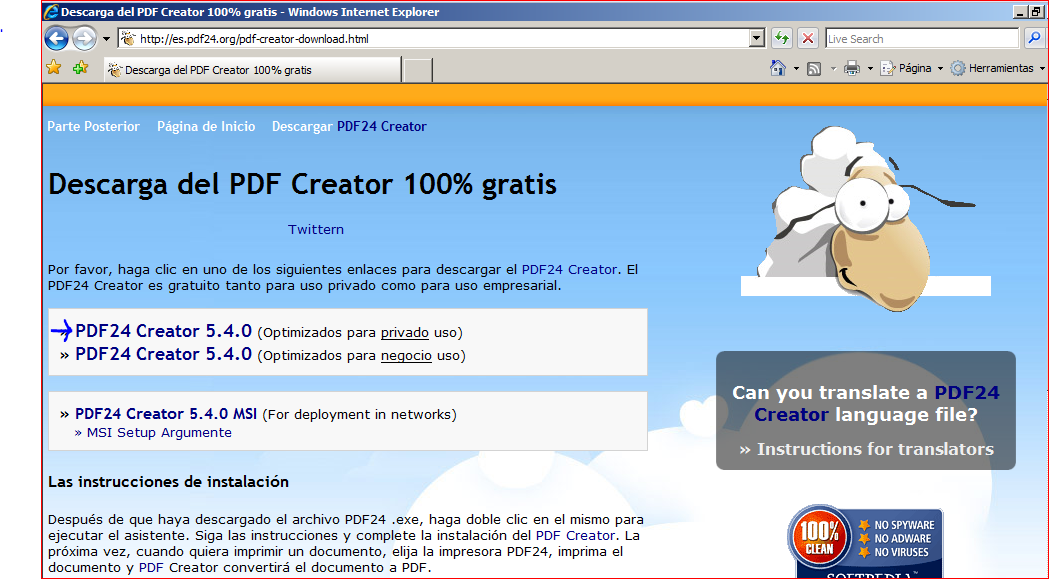Print the page with the printer icon
Viewport: 1049px width, 579px height.
pyautogui.click(x=852, y=68)
